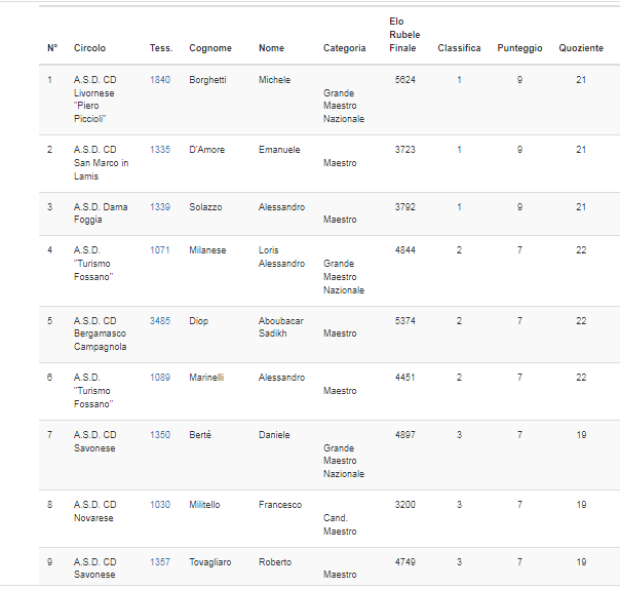Click tessera number 1030 for Militello
Image resolution: width=620 pixels, height=589 pixels.
(160, 505)
